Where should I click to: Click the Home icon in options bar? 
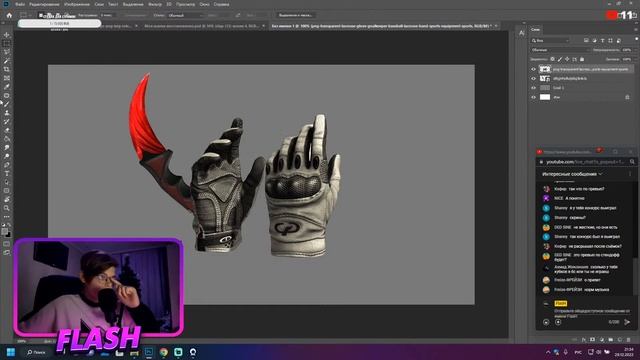tap(9, 15)
